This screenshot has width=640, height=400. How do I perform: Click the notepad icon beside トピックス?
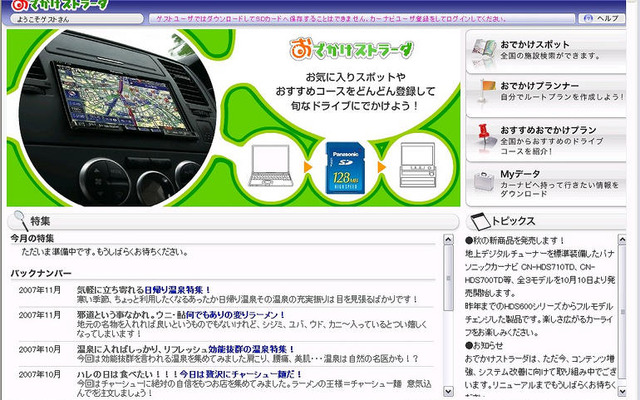pyautogui.click(x=480, y=221)
